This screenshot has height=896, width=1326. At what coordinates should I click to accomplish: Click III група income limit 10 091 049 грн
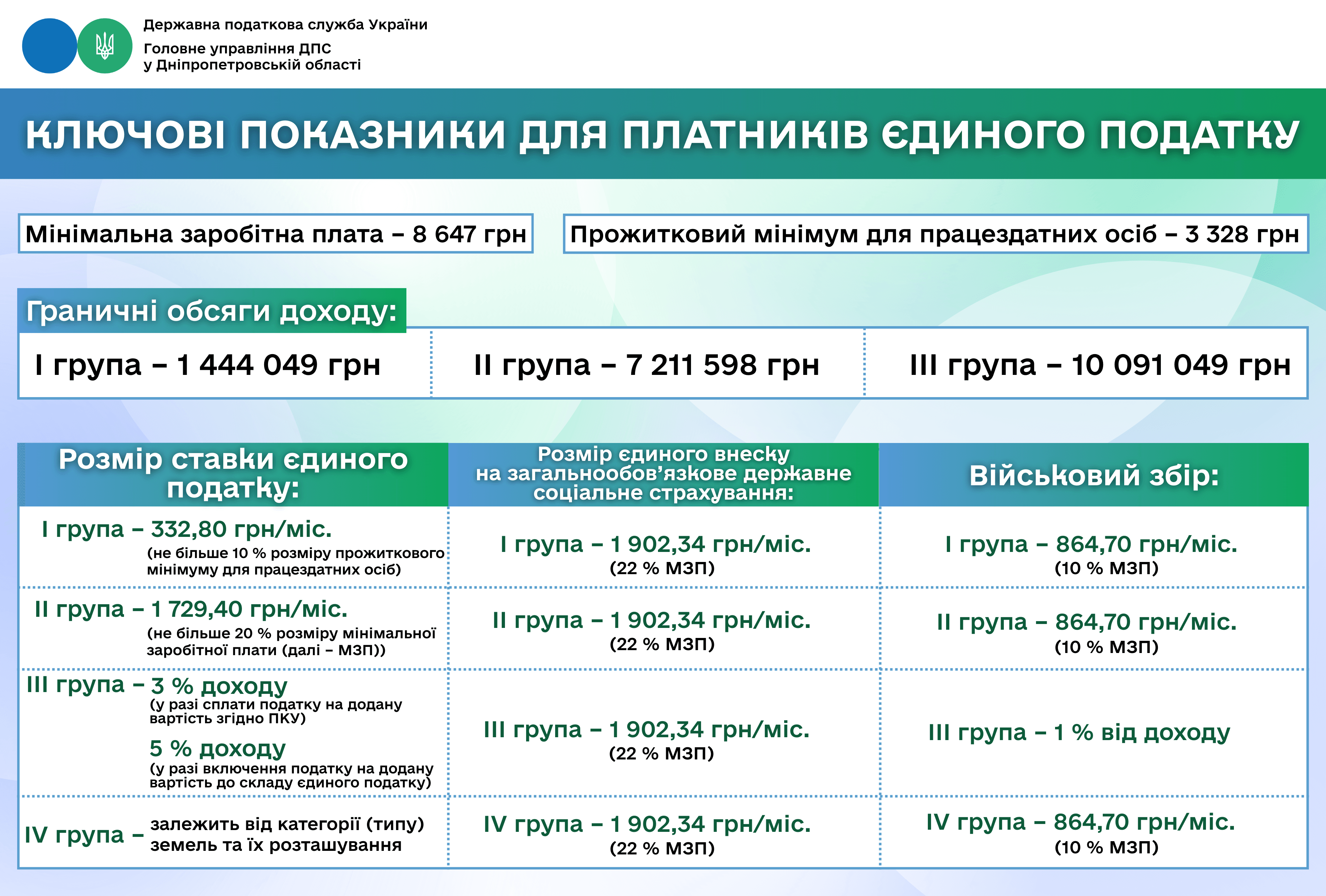[1100, 365]
